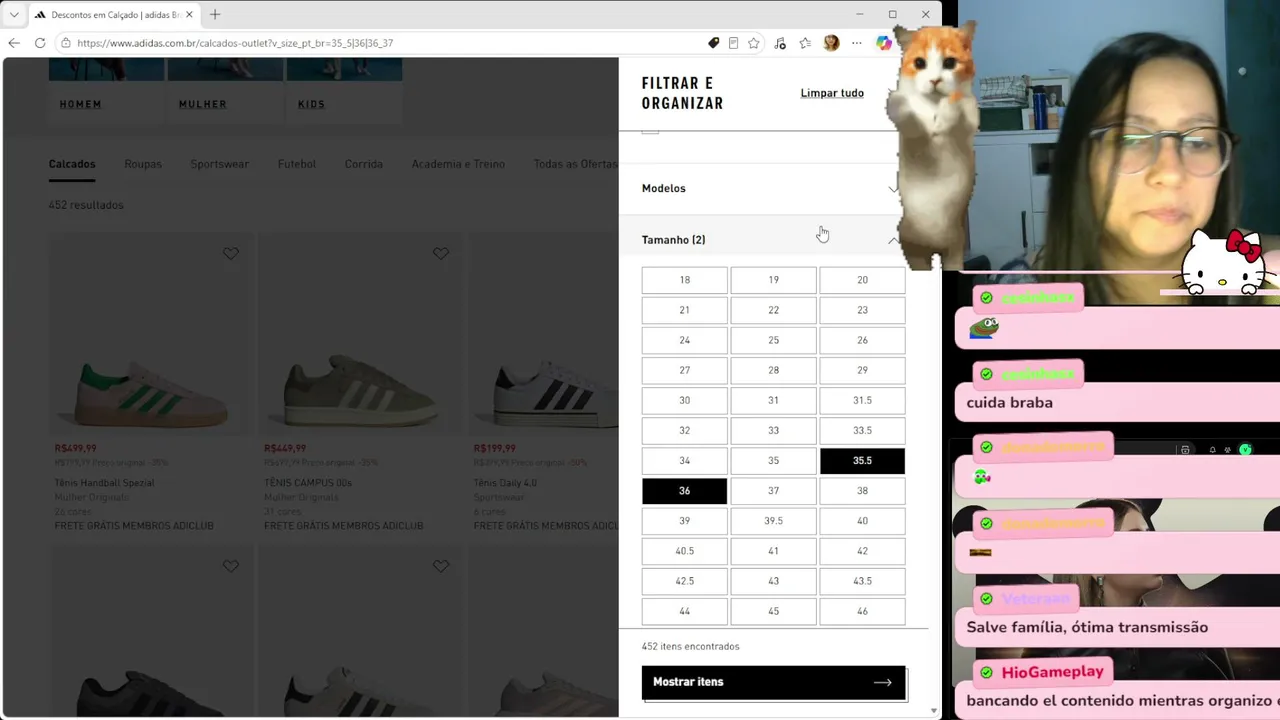Open the browser settings ellipsis menu
Screen dimensions: 1280x720
[857, 43]
